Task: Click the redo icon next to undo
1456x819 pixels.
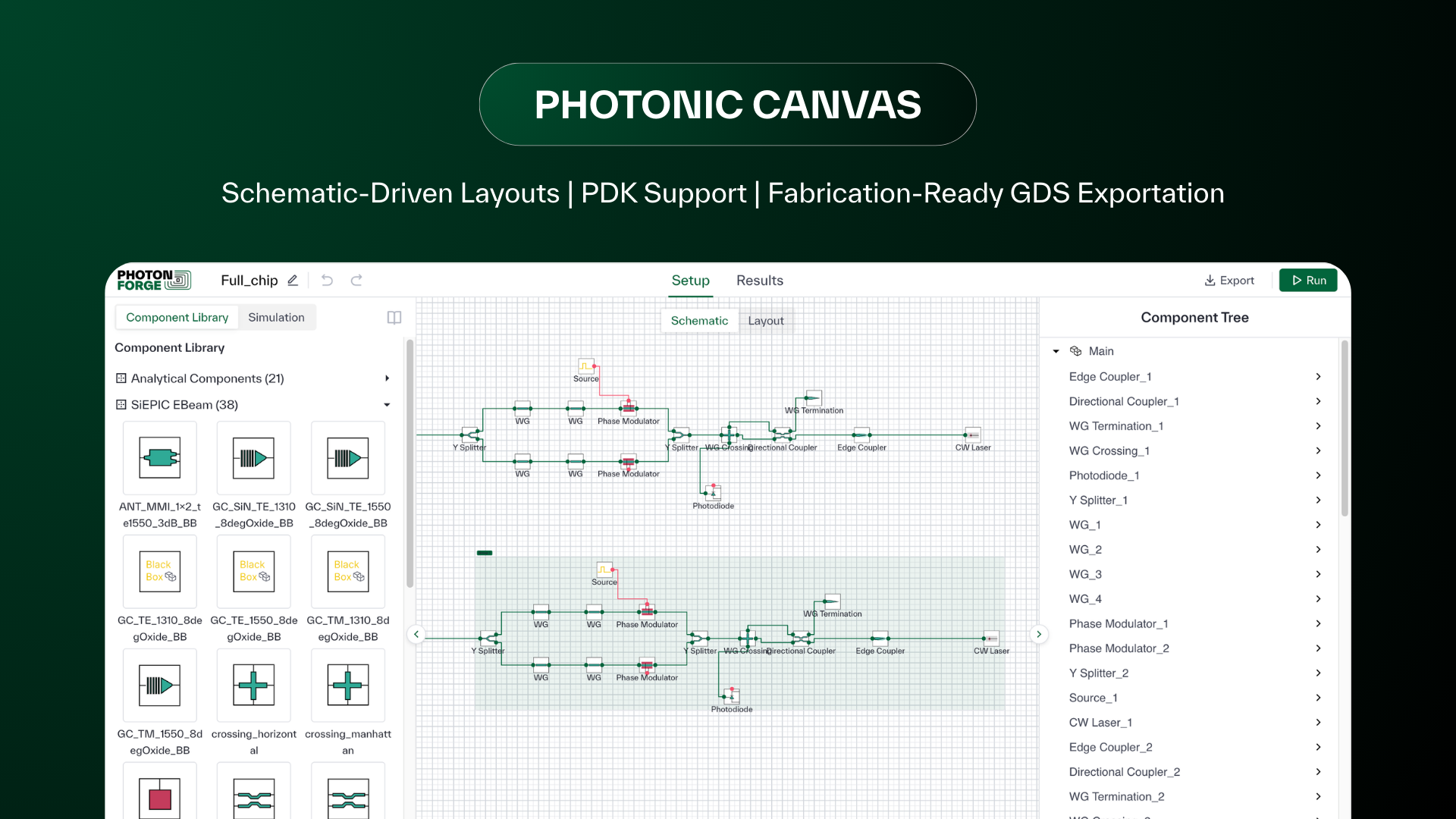Action: [356, 280]
